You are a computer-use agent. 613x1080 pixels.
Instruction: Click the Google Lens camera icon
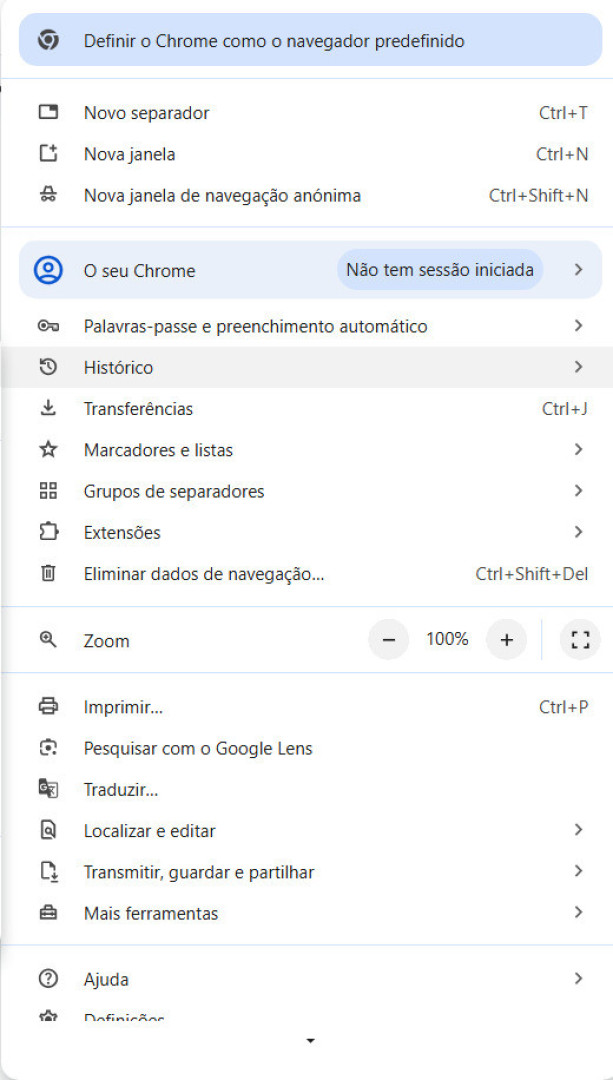pyautogui.click(x=48, y=747)
